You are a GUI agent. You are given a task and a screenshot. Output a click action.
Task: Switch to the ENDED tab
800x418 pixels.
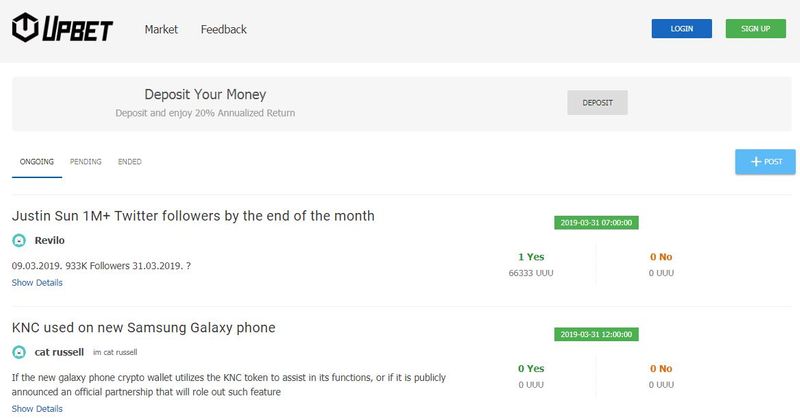point(129,161)
